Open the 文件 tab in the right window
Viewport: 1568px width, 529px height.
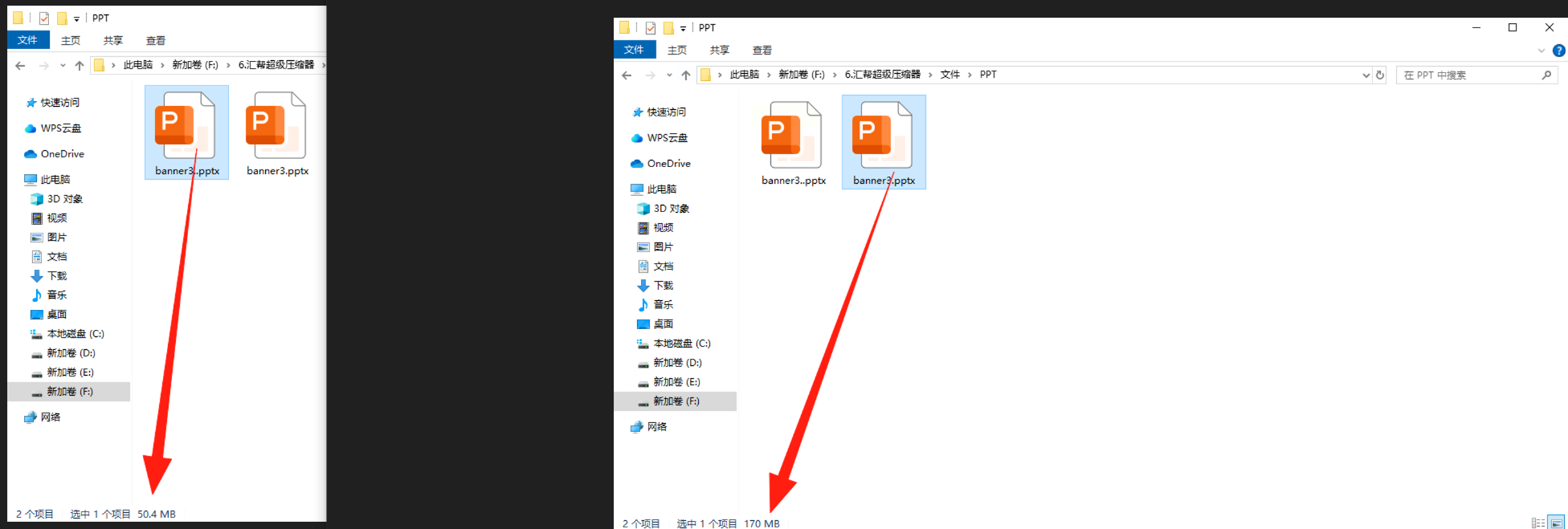click(x=634, y=50)
